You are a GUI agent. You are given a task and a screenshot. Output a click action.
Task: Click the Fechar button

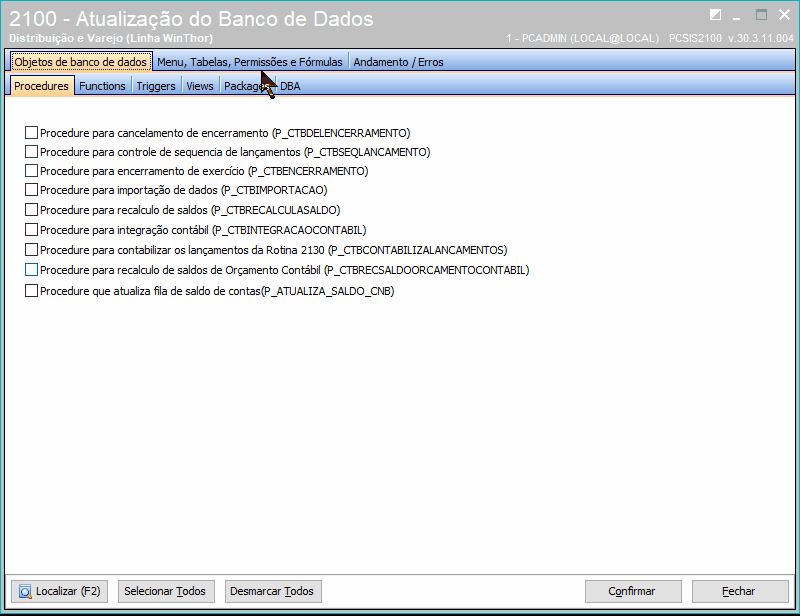coord(740,591)
